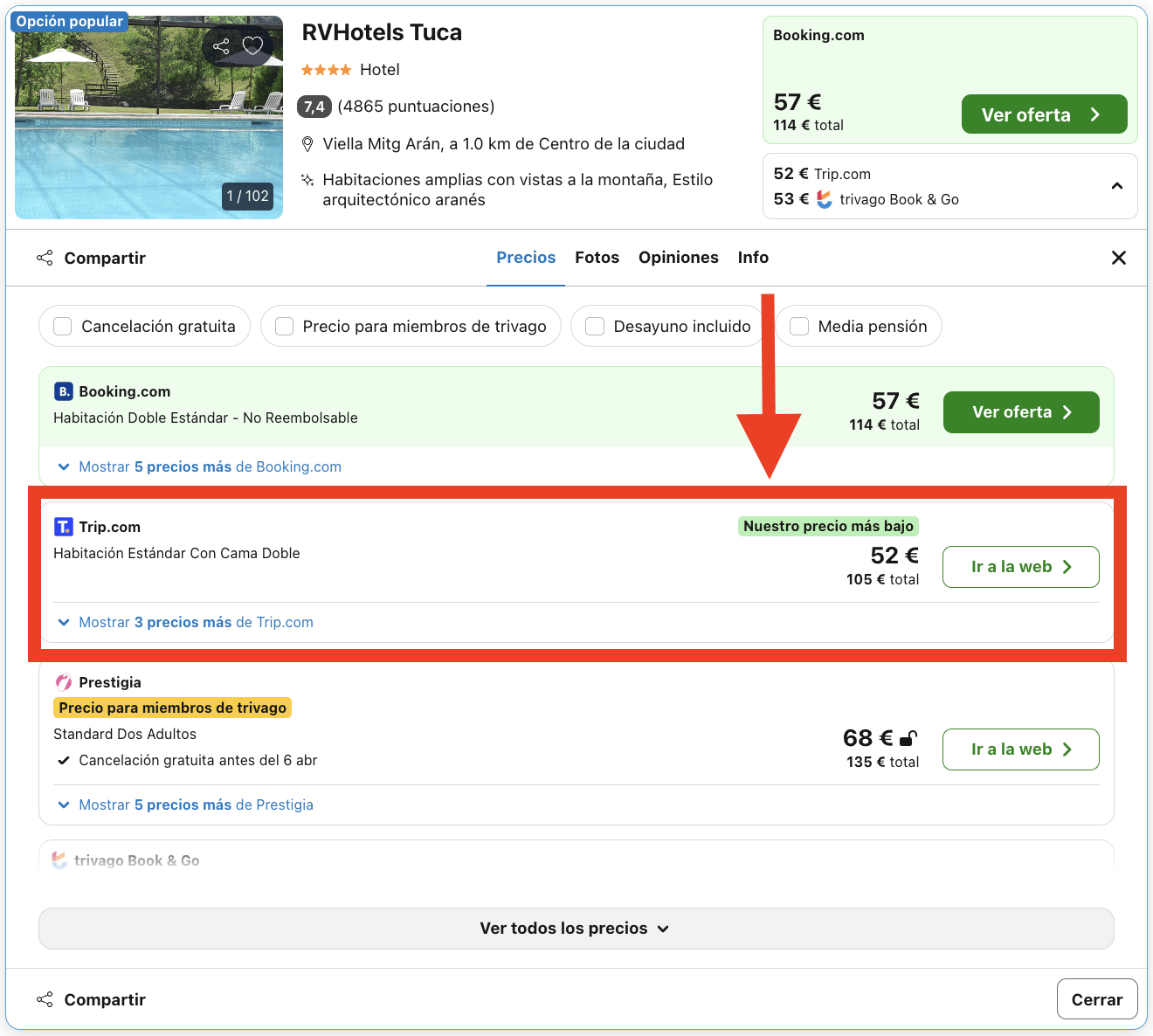Click the yellow Precio para miembros de trivago badge
Screen dimensions: 1153x1036
click(173, 708)
